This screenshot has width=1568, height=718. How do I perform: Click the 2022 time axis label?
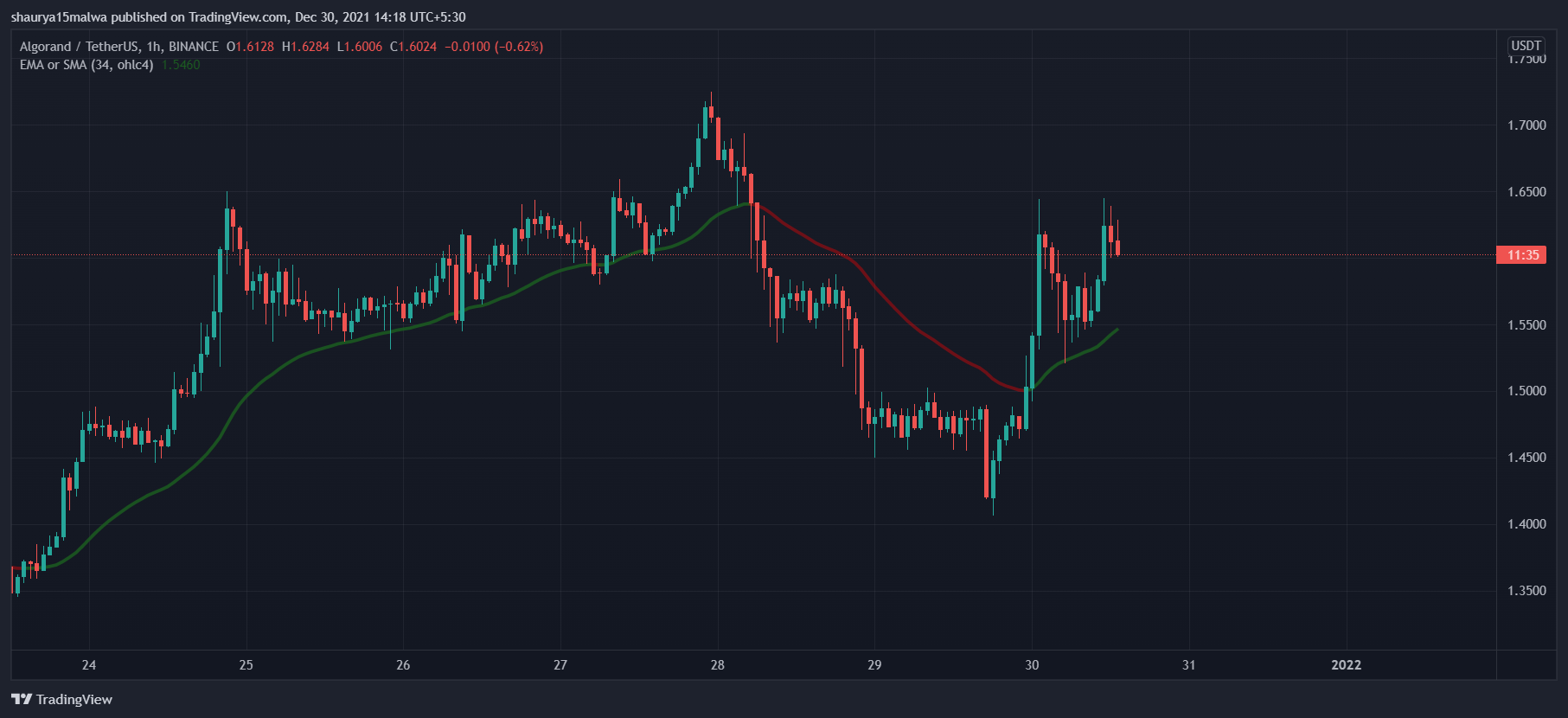pos(1346,665)
